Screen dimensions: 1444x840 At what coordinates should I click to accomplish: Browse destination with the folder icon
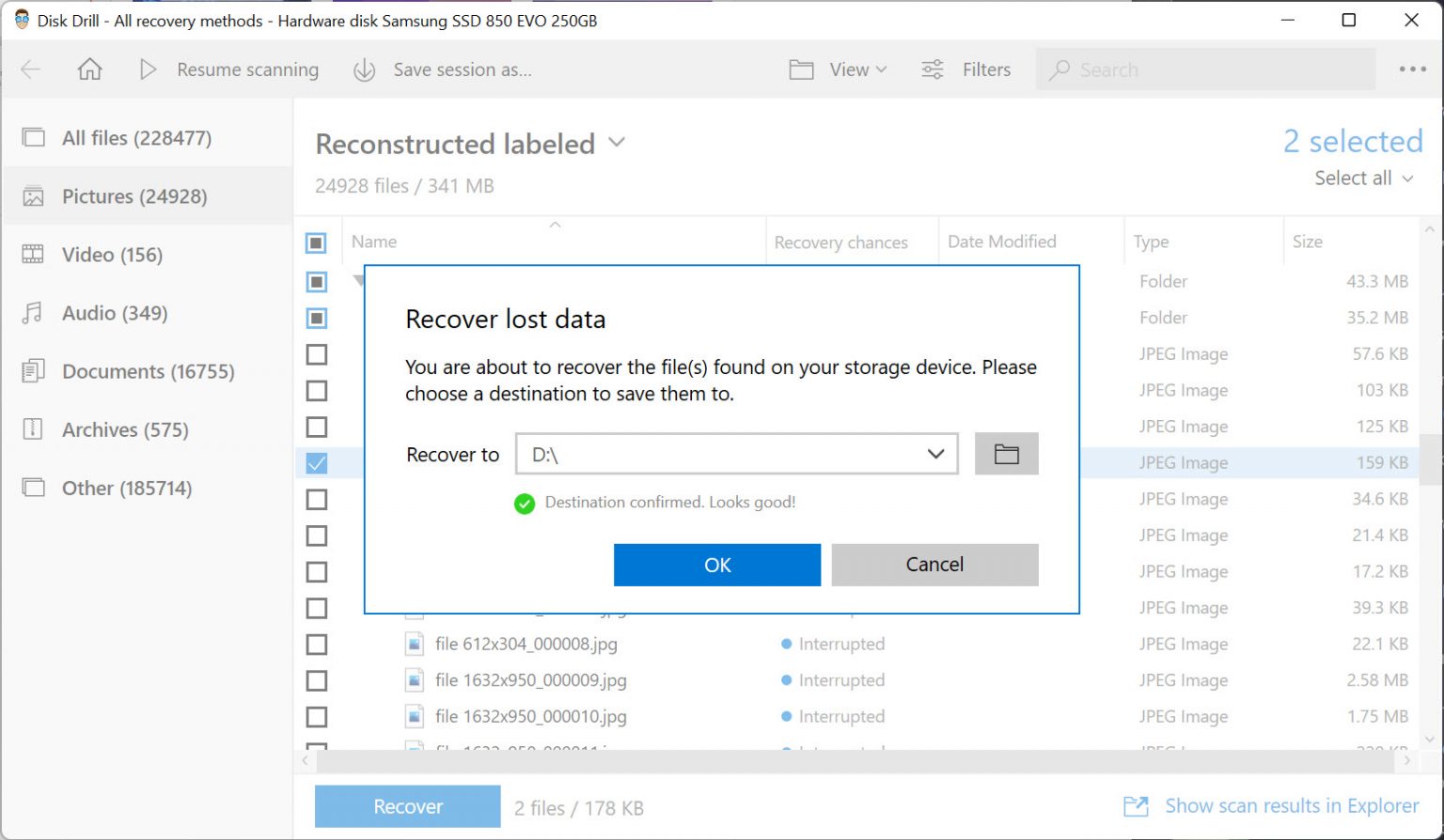point(1006,454)
